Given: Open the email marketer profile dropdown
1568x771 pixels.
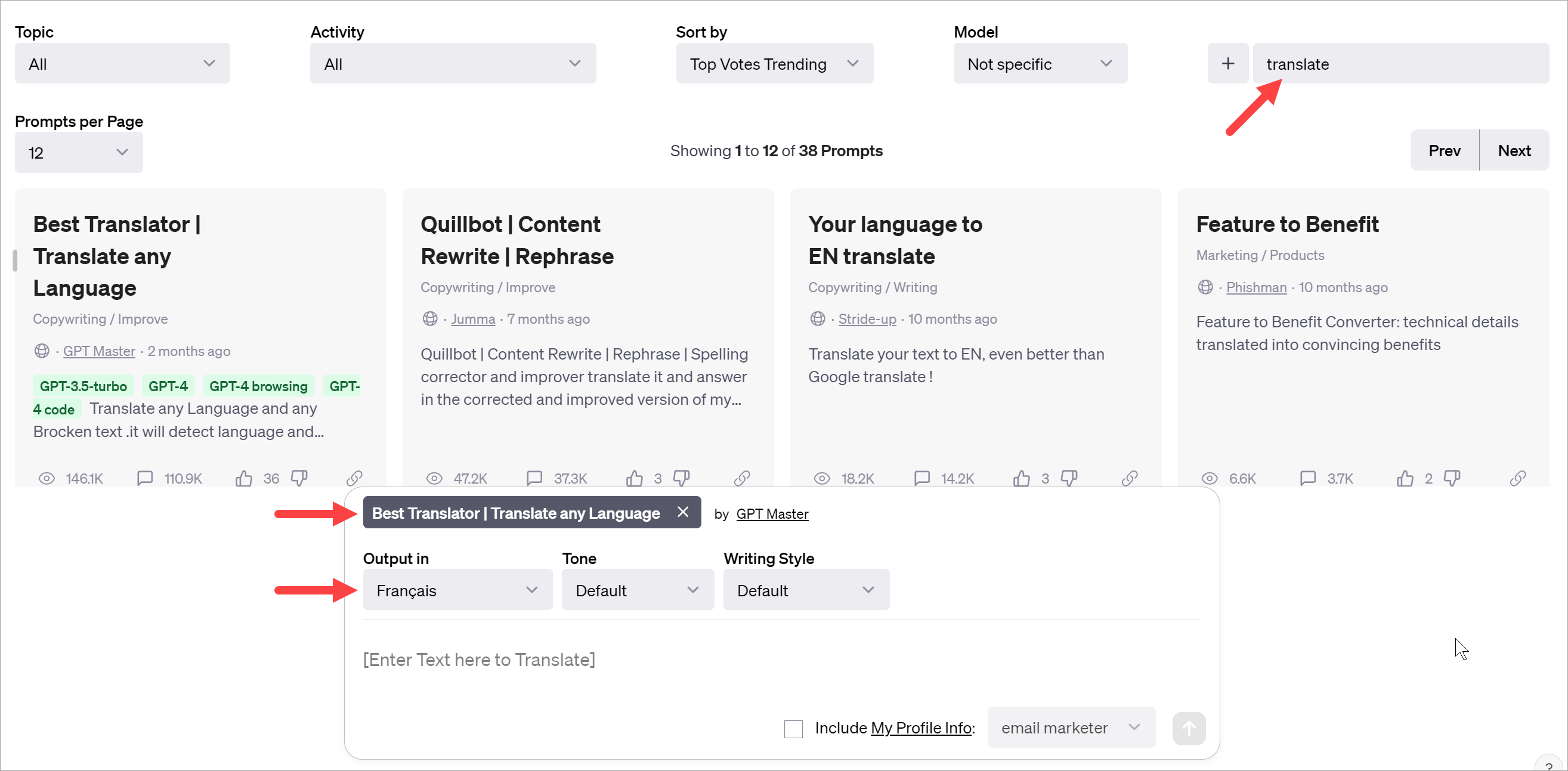Looking at the screenshot, I should (x=1070, y=728).
